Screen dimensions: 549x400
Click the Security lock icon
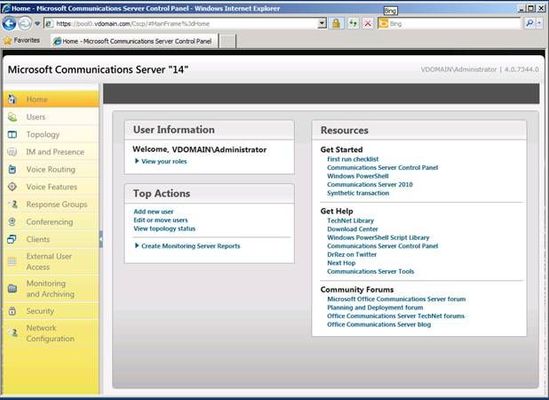[12, 311]
